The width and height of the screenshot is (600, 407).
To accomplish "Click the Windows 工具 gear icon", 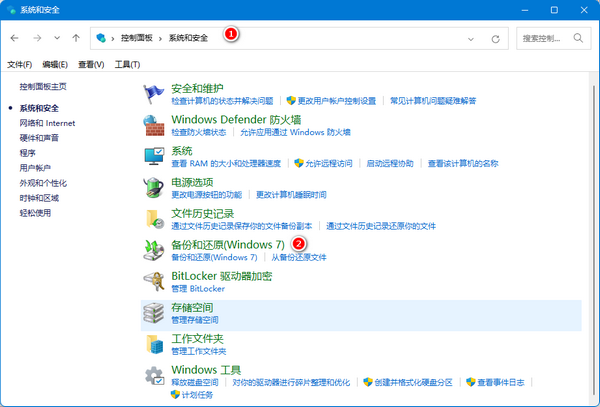I will [x=153, y=375].
